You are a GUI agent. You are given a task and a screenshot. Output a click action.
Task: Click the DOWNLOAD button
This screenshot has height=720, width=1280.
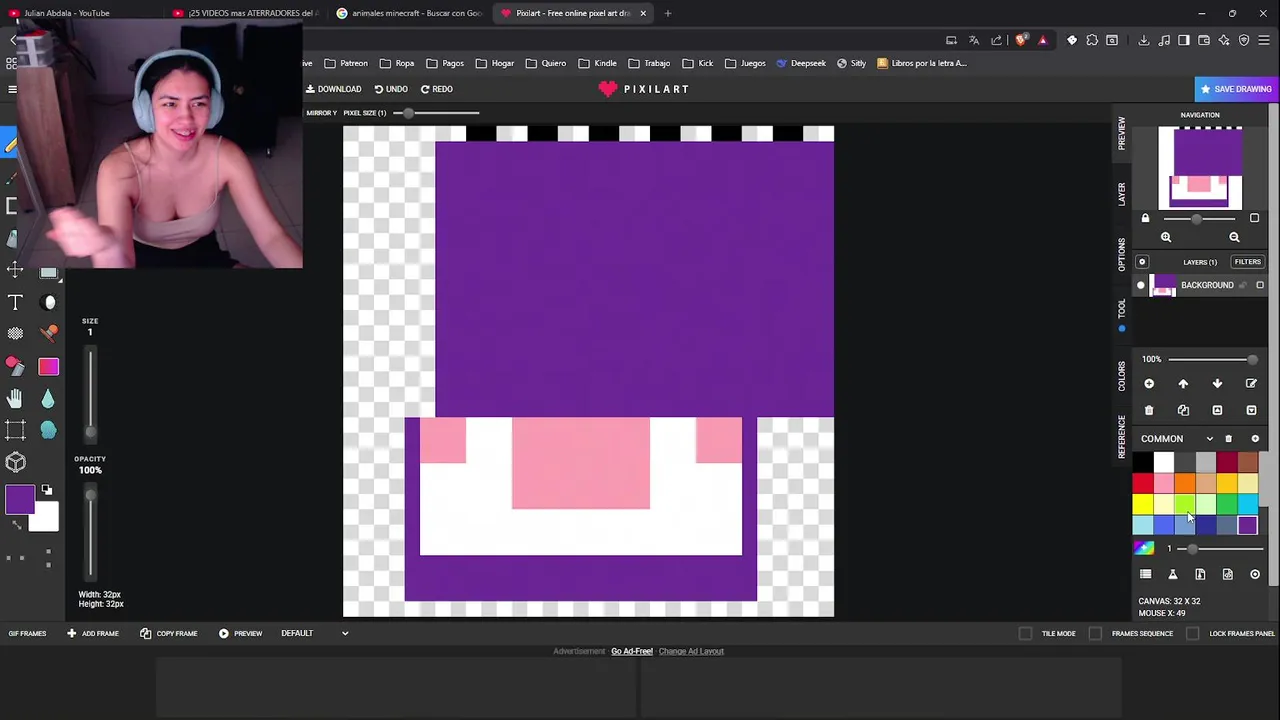[334, 89]
